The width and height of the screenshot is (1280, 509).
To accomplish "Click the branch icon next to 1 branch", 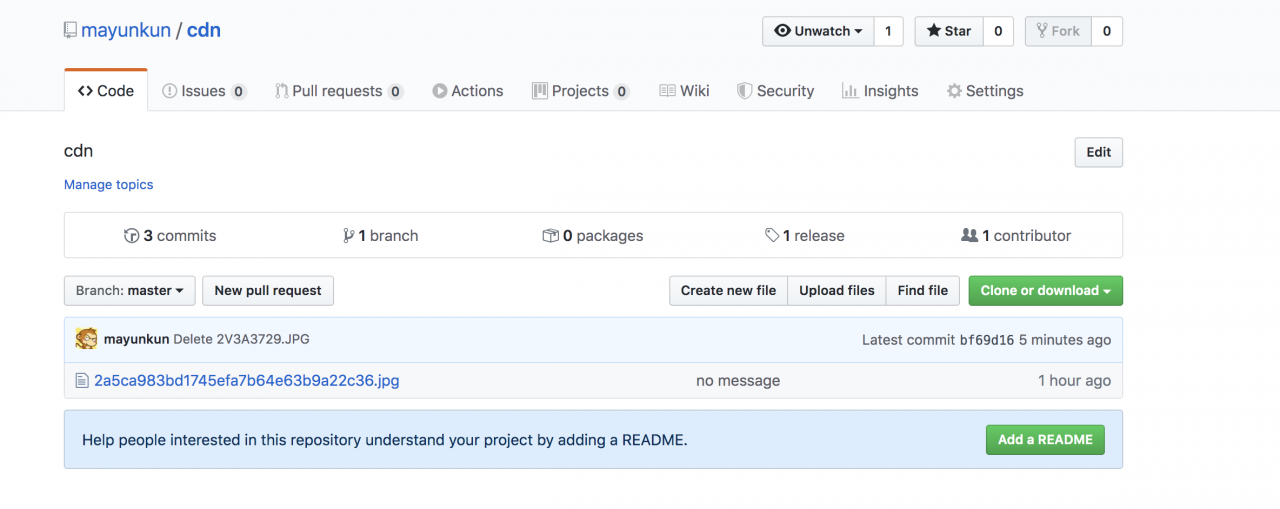I will 348,236.
